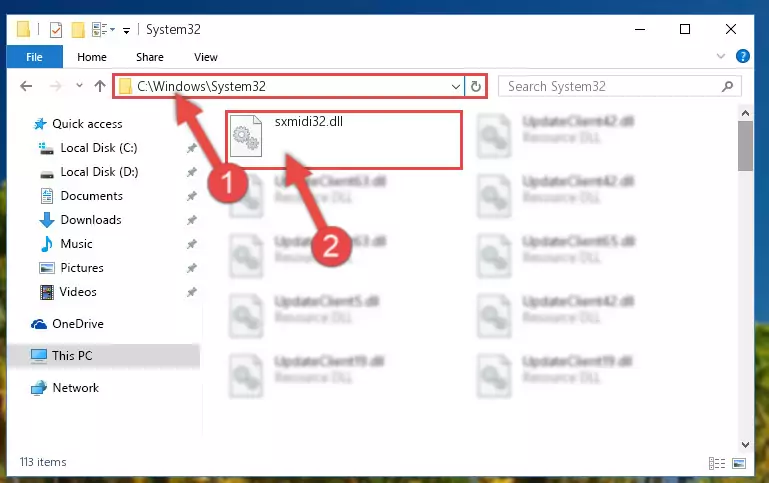Click the 113 items status text
Viewport: 769px width, 483px height.
point(43,462)
